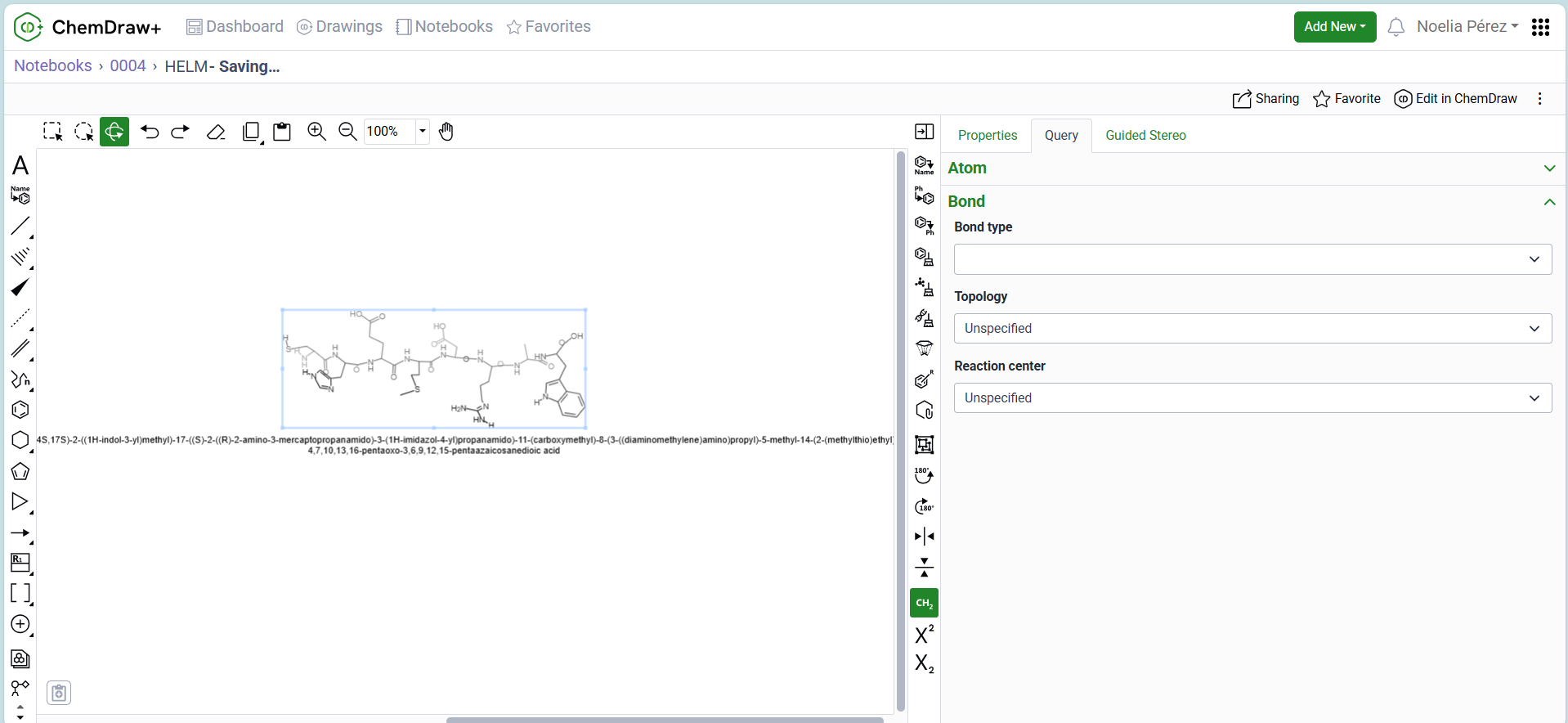
Task: Select the hand pan tool
Action: (x=446, y=132)
